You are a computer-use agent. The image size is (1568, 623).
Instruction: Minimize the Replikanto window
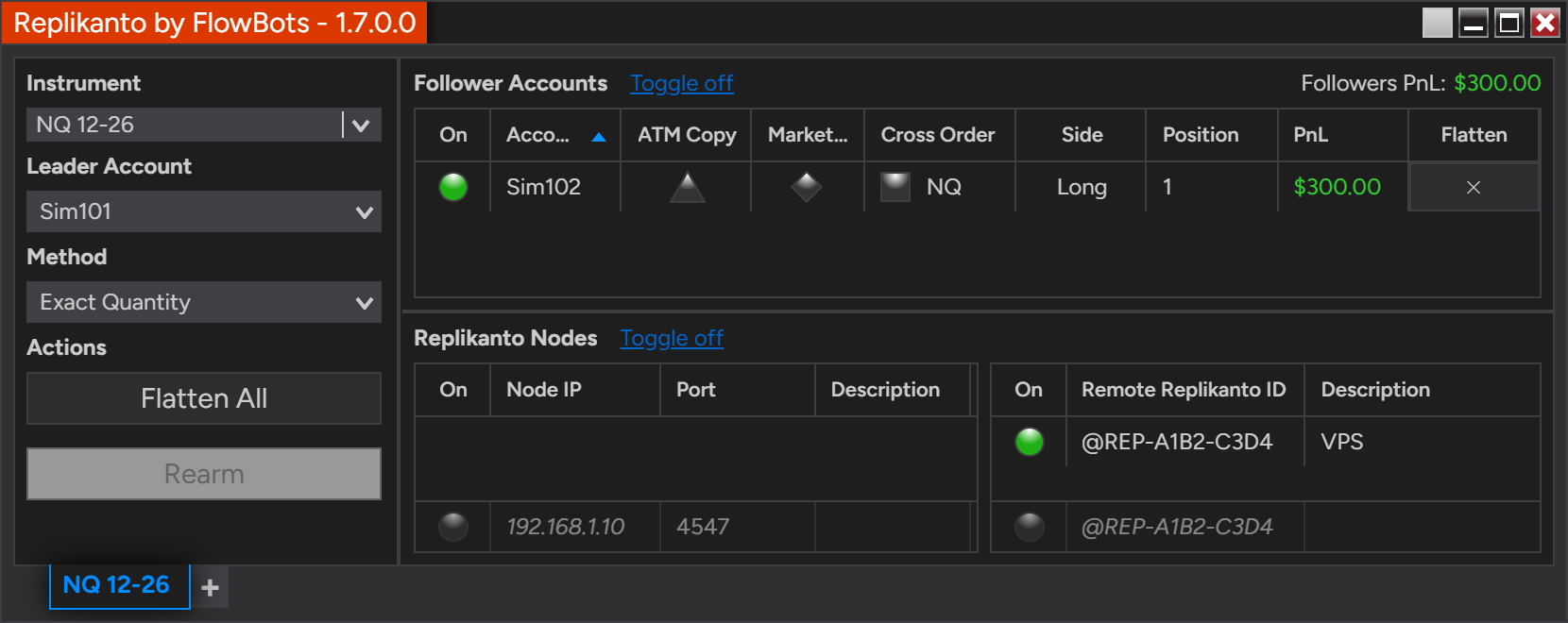pyautogui.click(x=1474, y=23)
